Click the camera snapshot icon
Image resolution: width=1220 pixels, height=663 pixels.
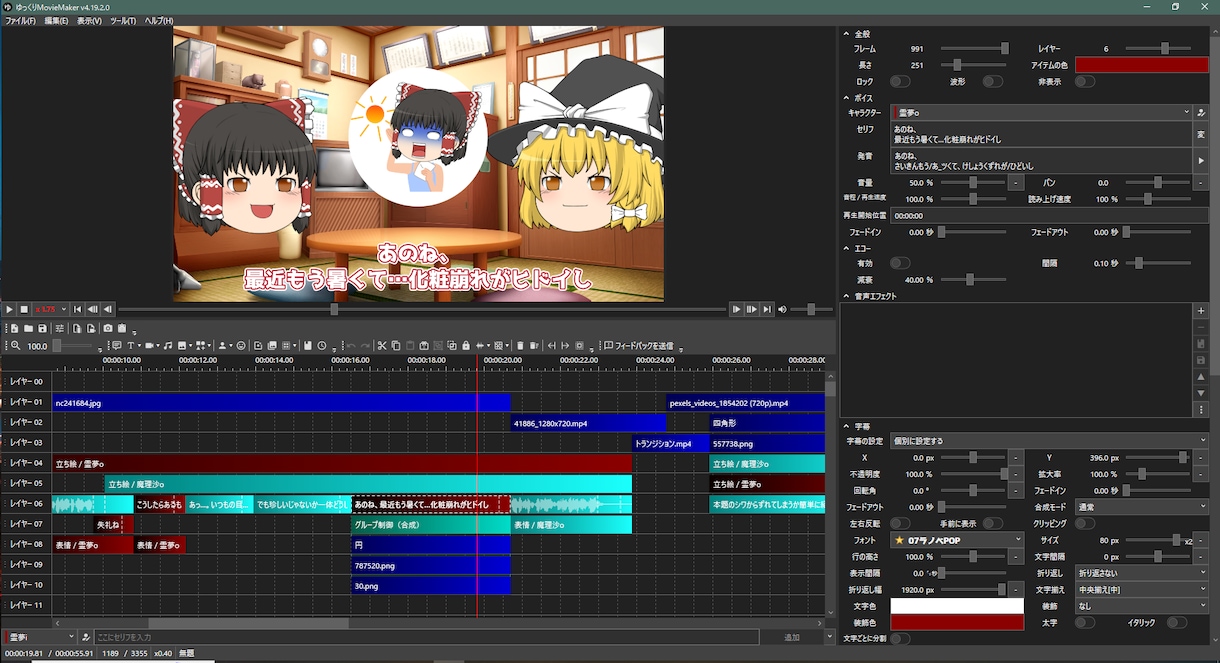pyautogui.click(x=108, y=328)
